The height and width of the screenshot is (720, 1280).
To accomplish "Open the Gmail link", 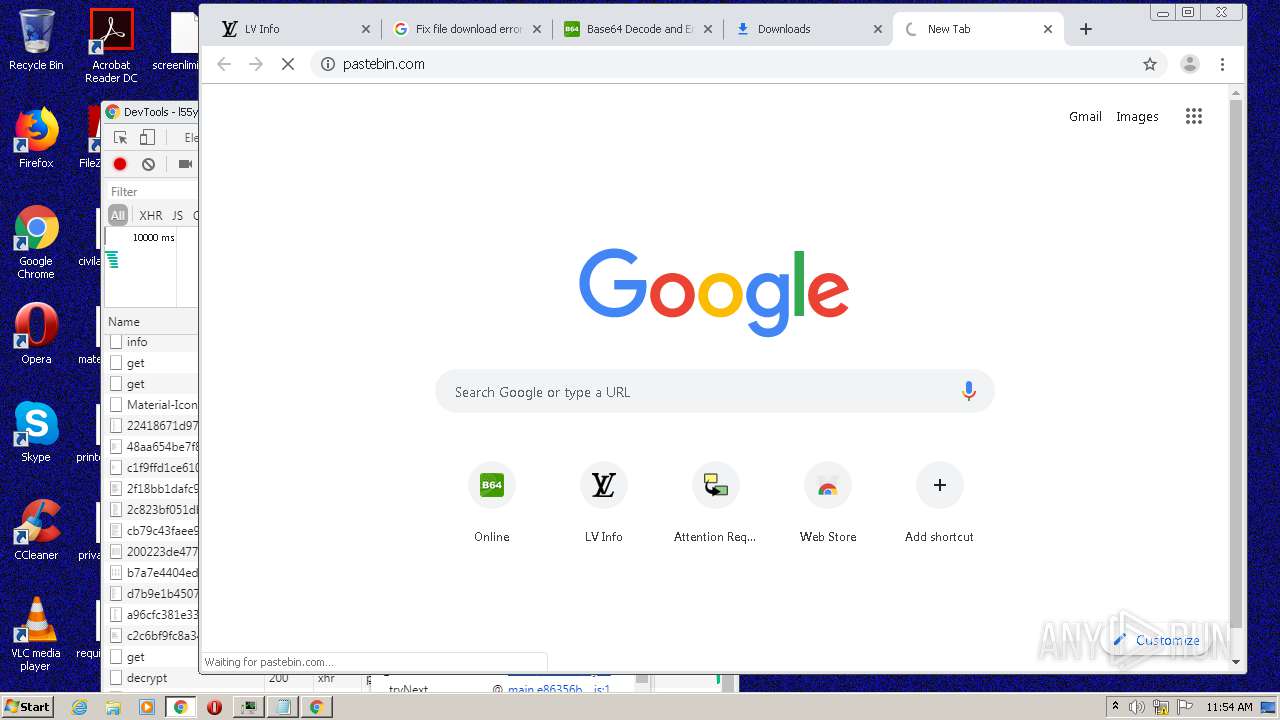I will [1085, 116].
